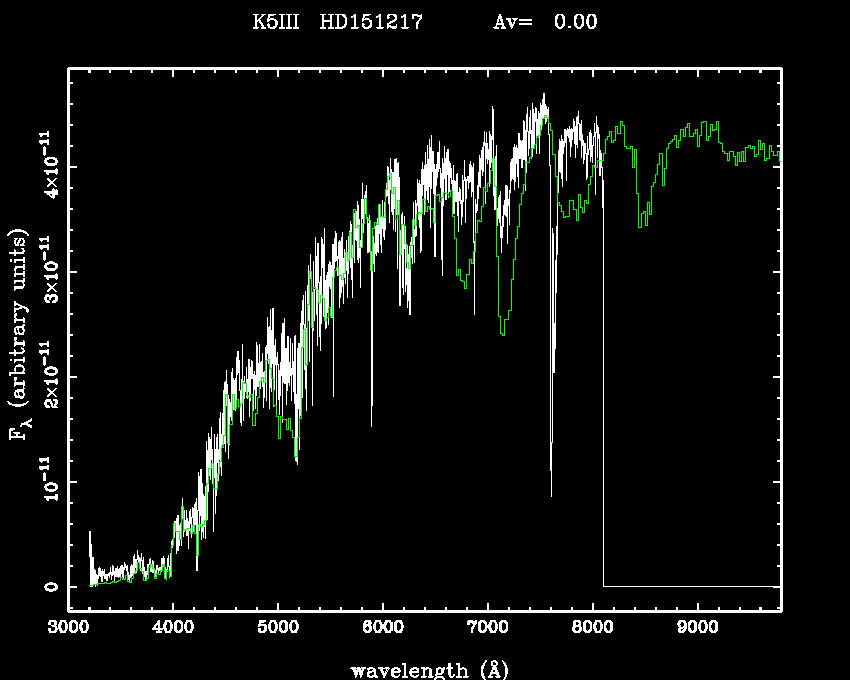Pick the 6000 x-axis tick label
The height and width of the screenshot is (680, 850).
383,628
